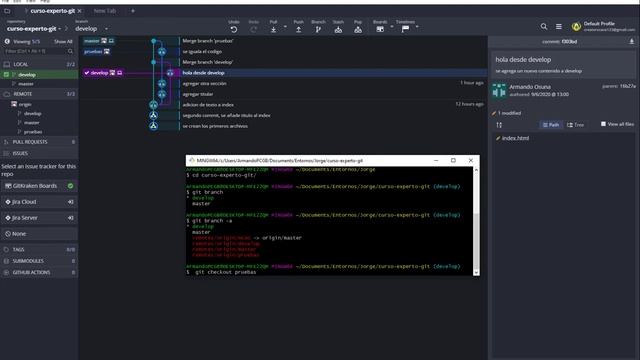Click the eject icon in commit panel header
The width and height of the screenshot is (640, 360).
[x=631, y=41]
